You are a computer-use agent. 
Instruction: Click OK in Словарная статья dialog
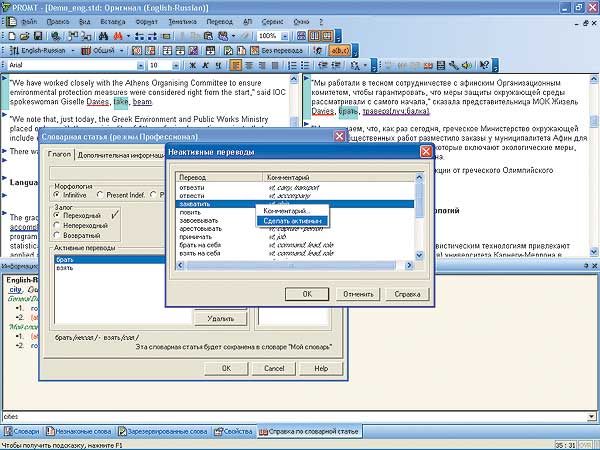[x=226, y=368]
